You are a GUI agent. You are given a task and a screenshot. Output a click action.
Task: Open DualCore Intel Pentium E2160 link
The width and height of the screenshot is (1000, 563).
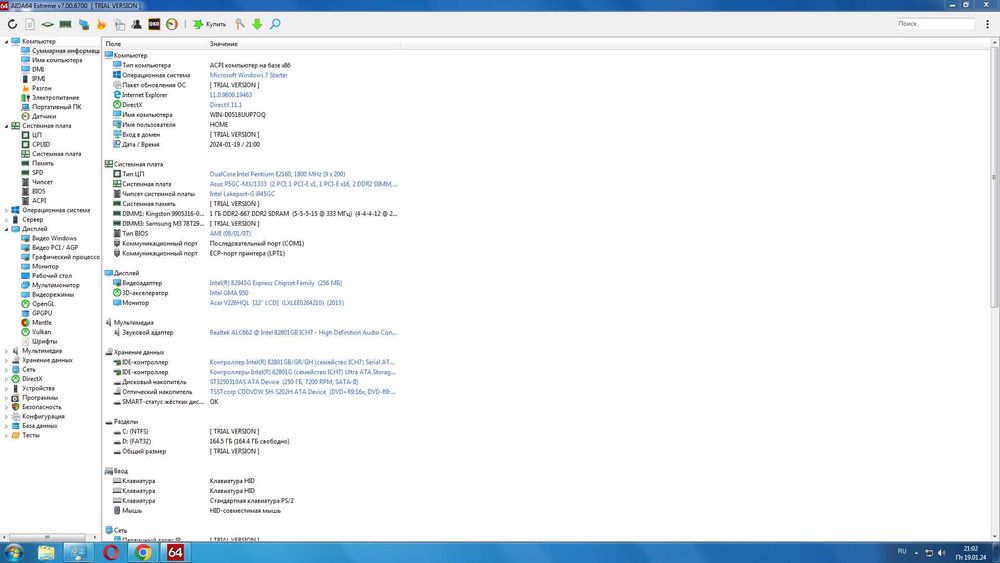(277, 174)
